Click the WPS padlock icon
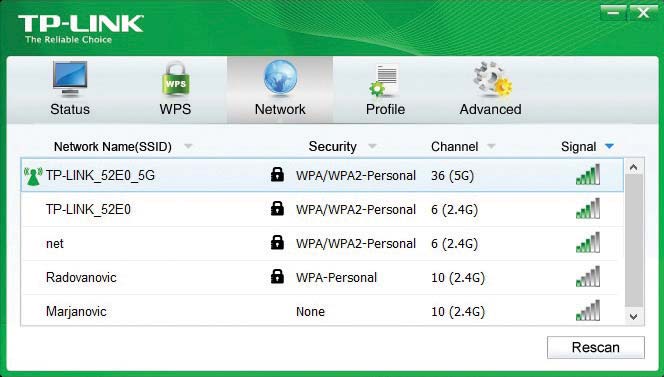The width and height of the screenshot is (664, 377). pyautogui.click(x=176, y=79)
